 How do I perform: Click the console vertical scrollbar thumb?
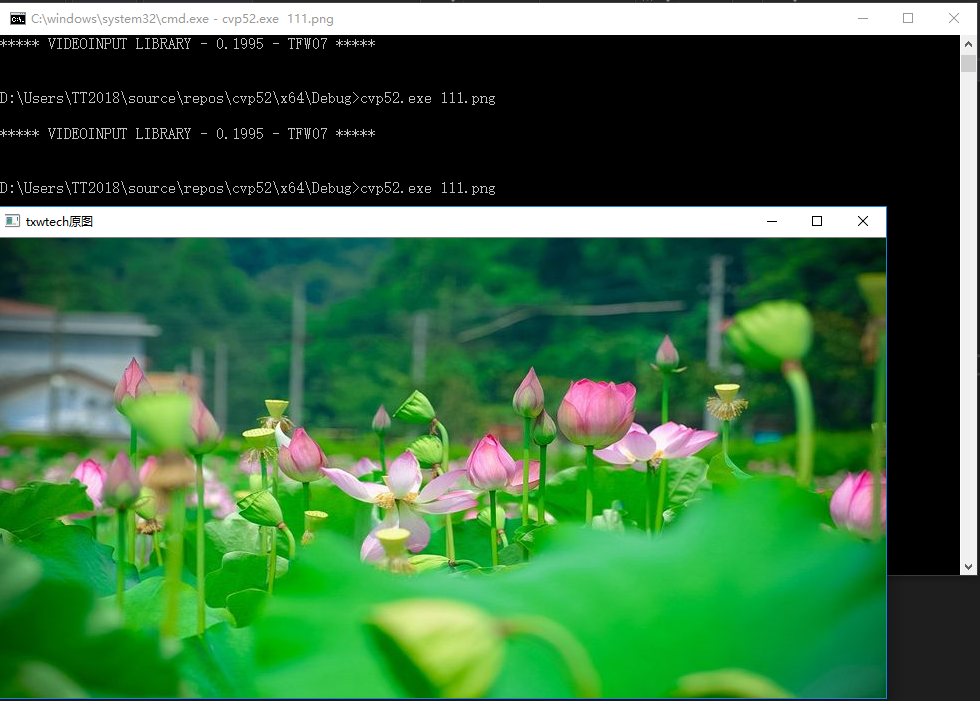tap(968, 64)
